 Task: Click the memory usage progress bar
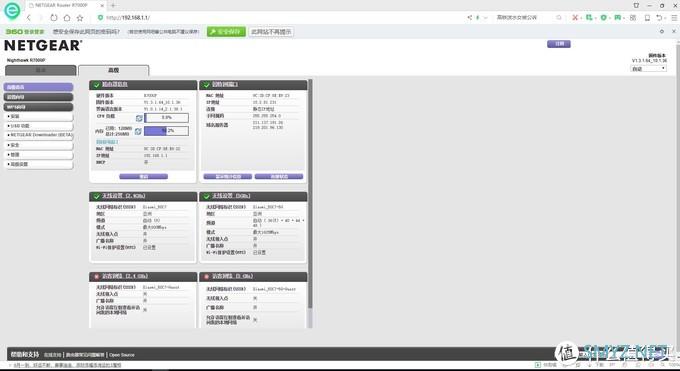click(x=167, y=131)
